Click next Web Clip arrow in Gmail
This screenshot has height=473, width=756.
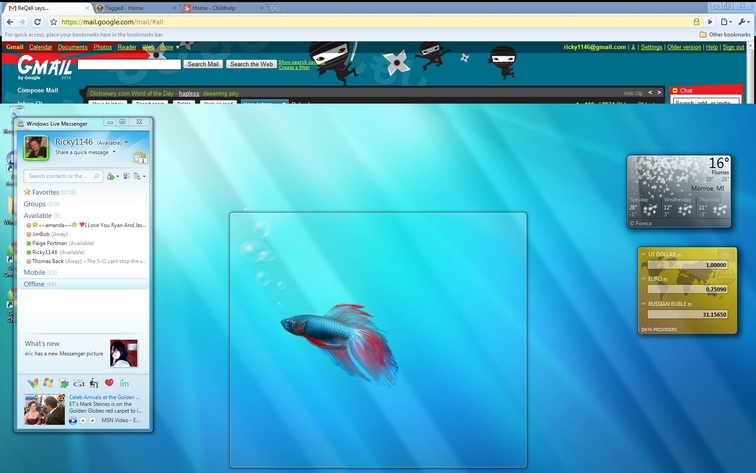[x=659, y=93]
